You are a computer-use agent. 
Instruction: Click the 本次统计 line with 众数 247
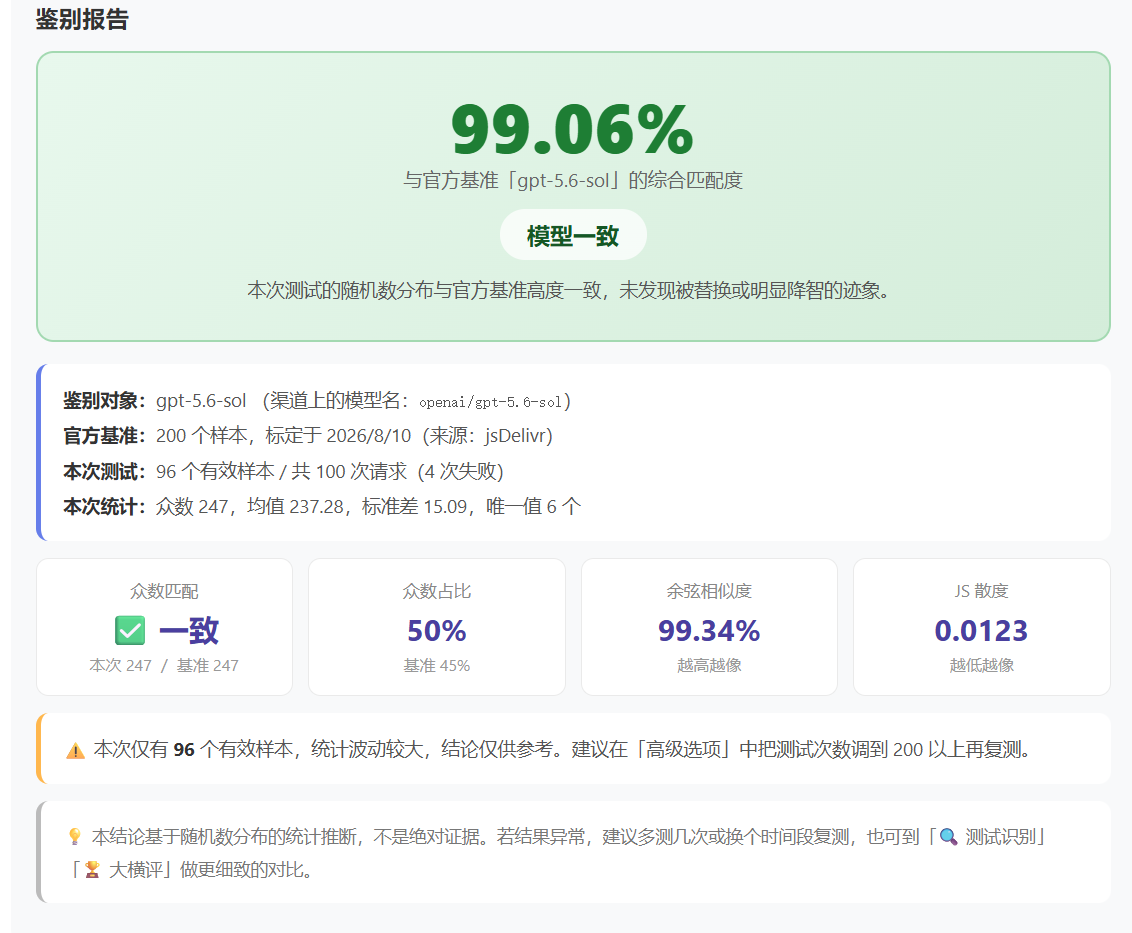(x=322, y=506)
